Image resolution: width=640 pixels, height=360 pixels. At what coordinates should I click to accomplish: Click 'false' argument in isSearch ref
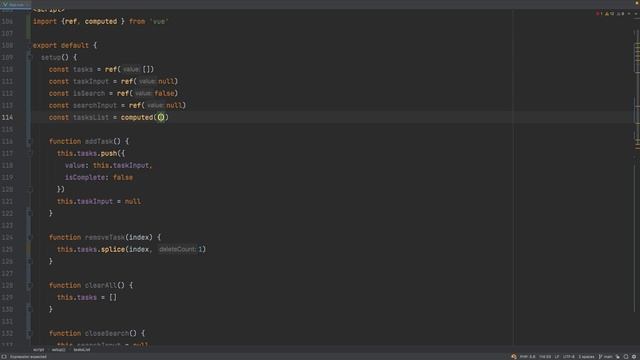point(164,93)
